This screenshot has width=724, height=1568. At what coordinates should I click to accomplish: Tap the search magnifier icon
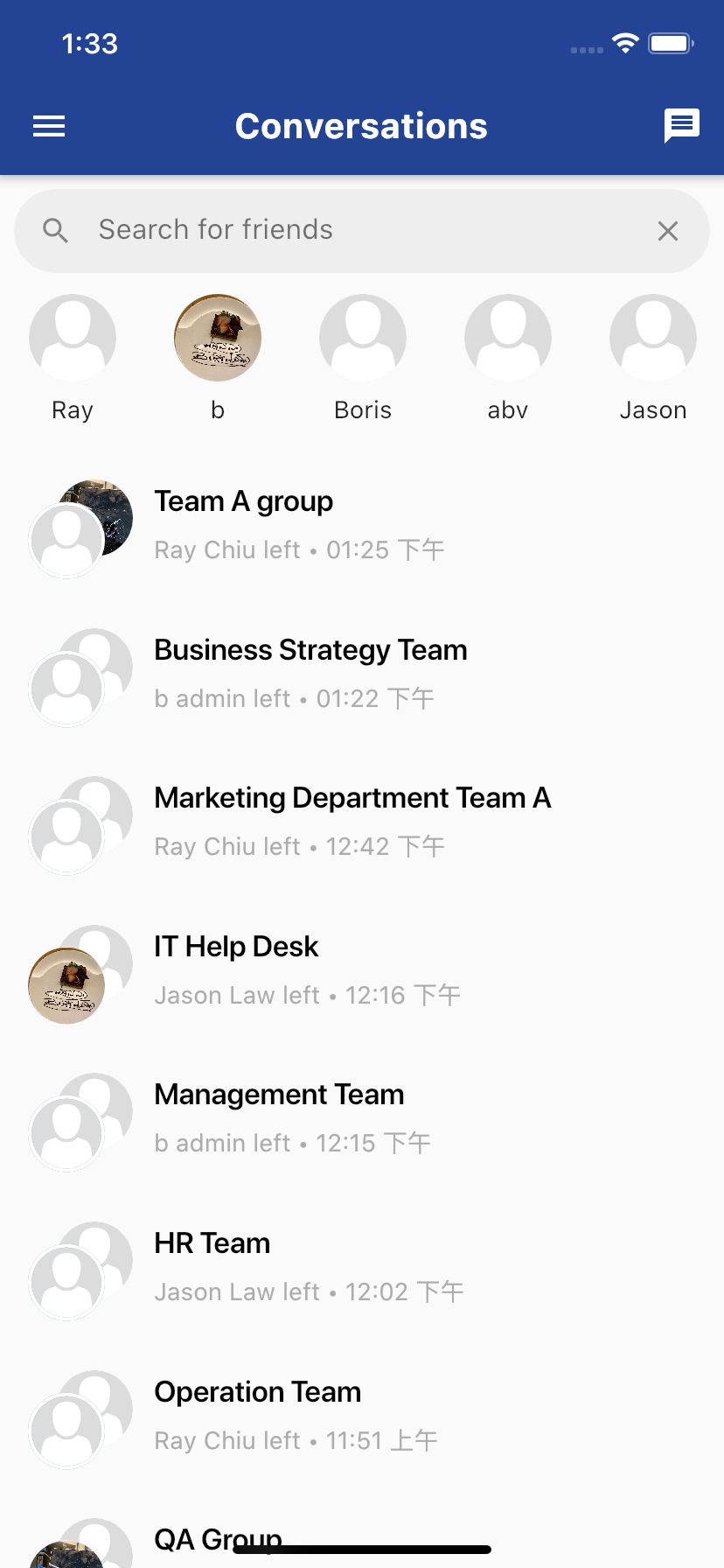[x=55, y=231]
